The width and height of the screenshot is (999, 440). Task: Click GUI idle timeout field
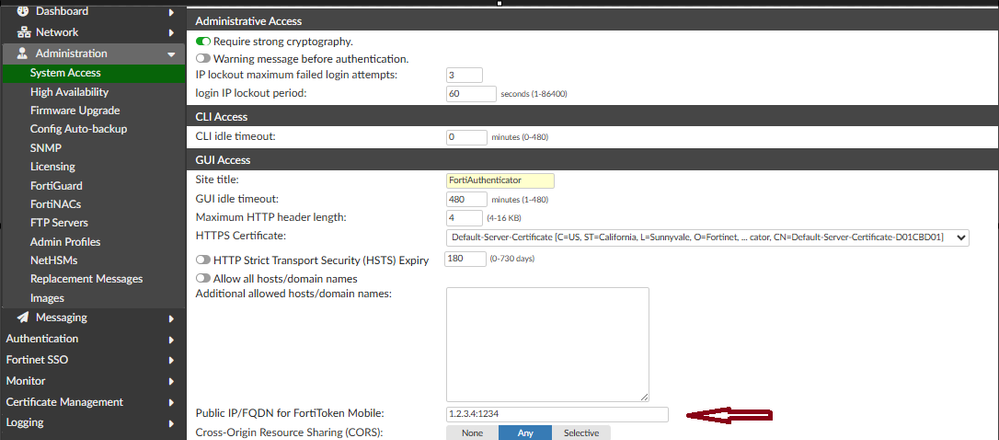(x=467, y=199)
